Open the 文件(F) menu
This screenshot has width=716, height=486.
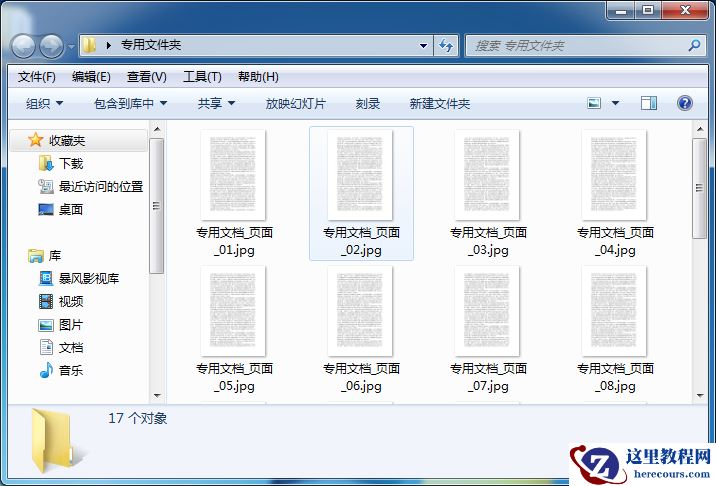(37, 77)
